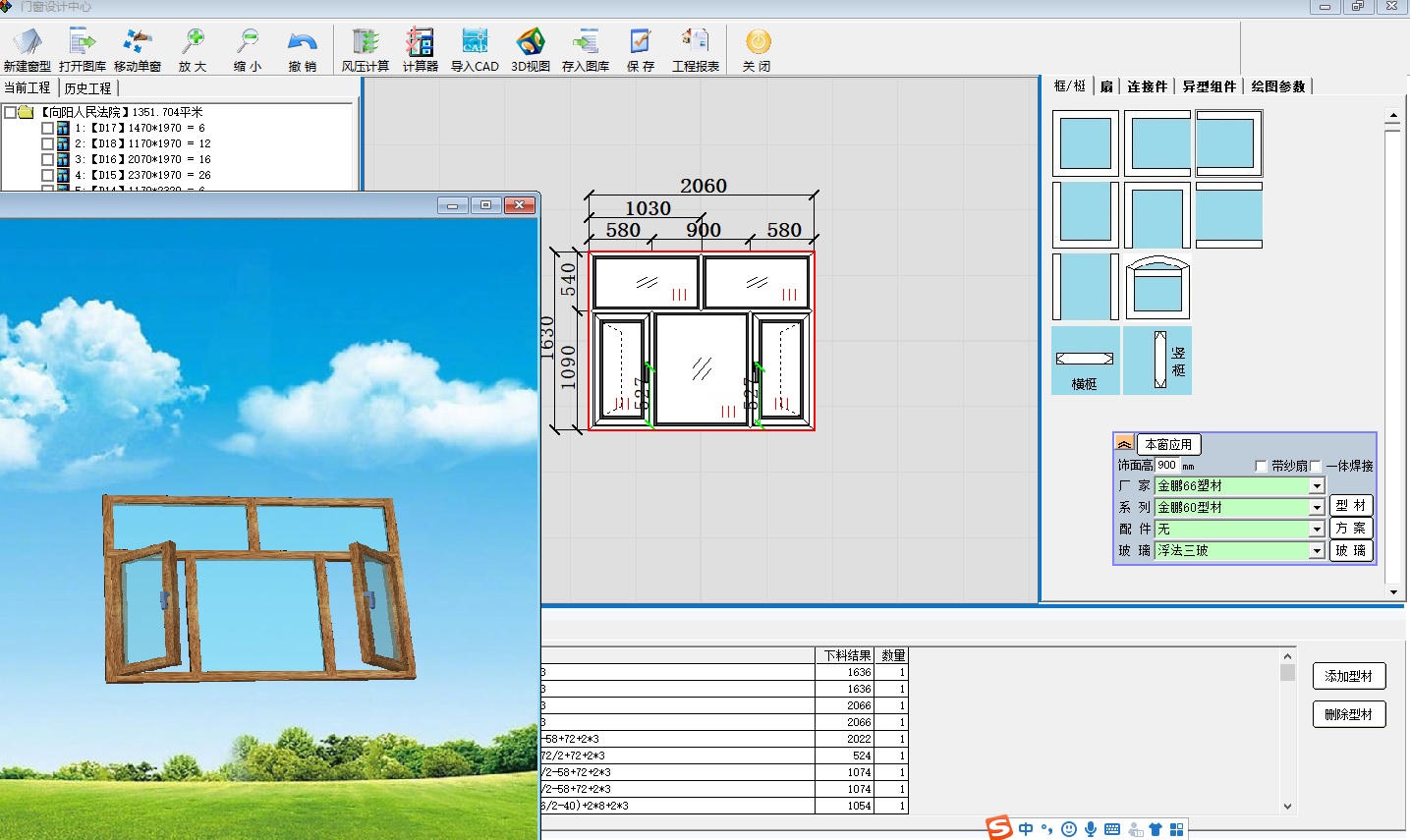Switch to the 历史工程 tab
The height and width of the screenshot is (840, 1410).
click(x=87, y=88)
